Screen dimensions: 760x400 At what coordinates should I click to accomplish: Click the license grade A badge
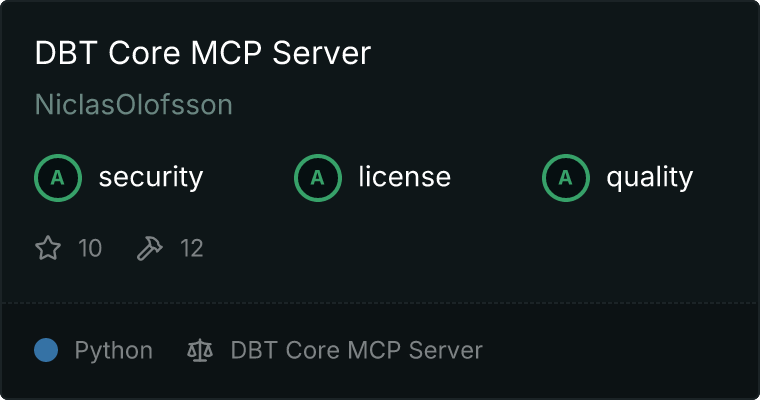click(317, 177)
